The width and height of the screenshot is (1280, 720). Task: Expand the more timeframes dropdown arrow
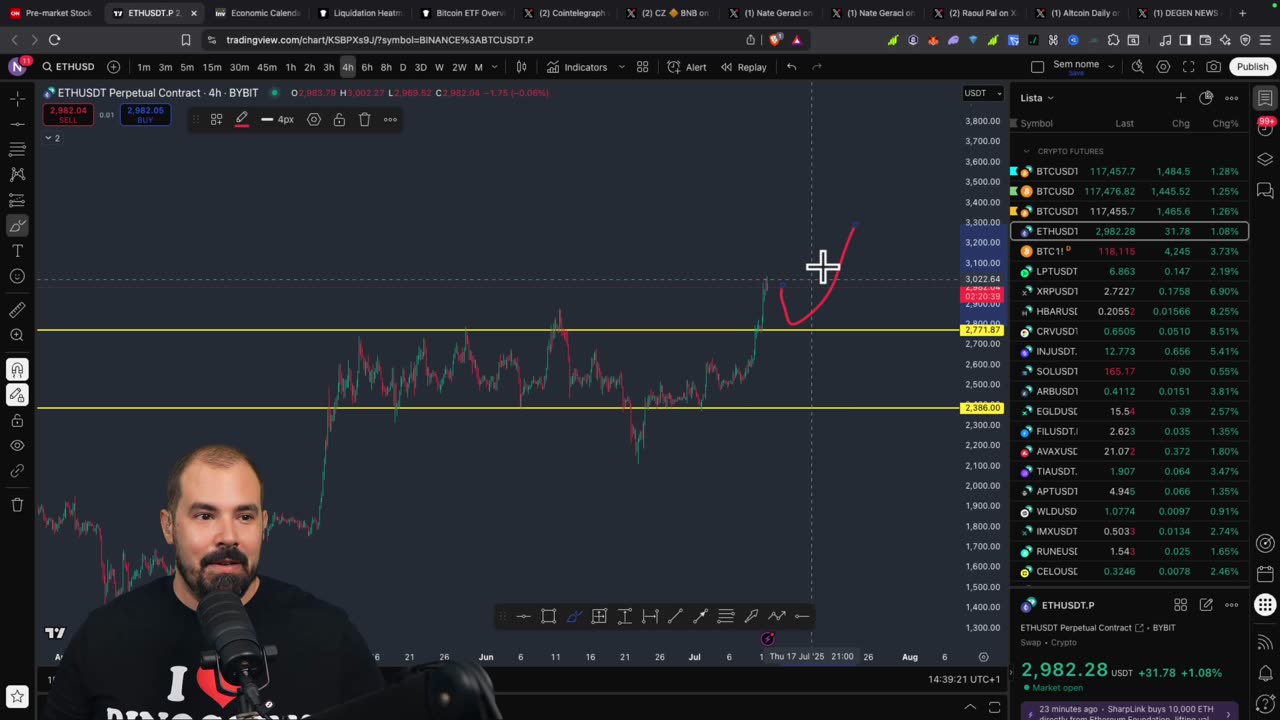[x=494, y=67]
